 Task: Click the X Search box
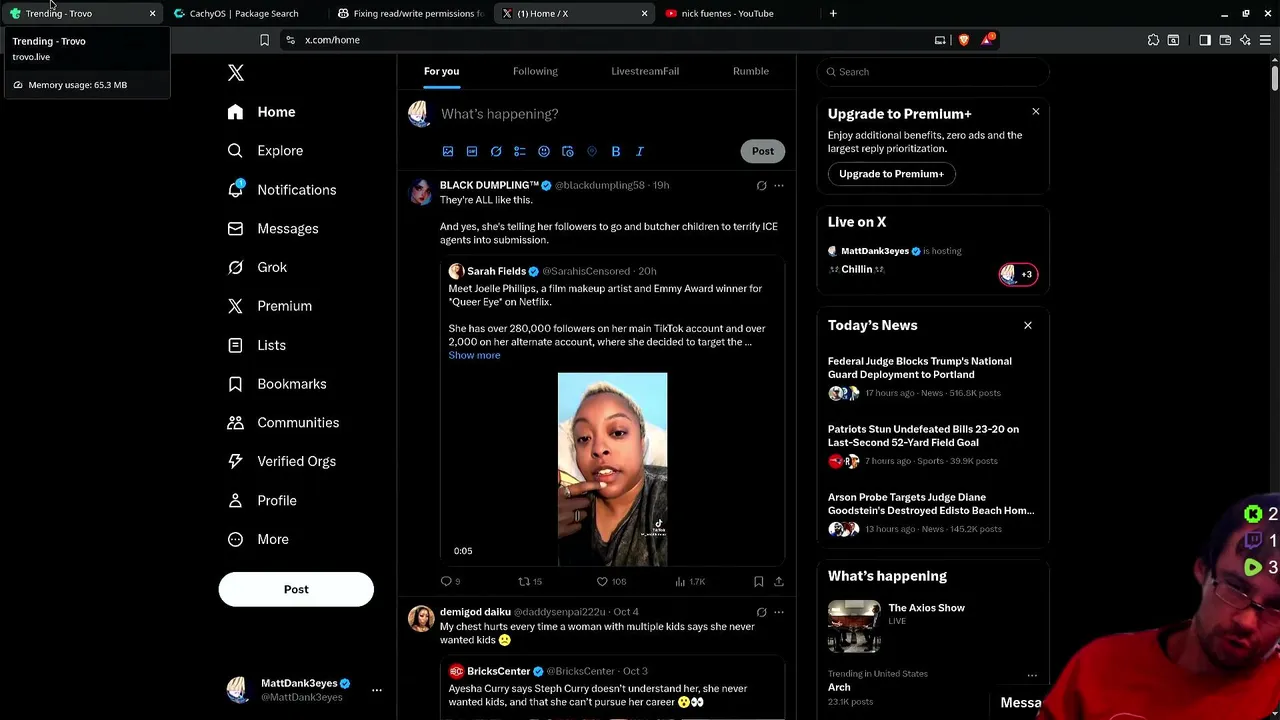[933, 72]
